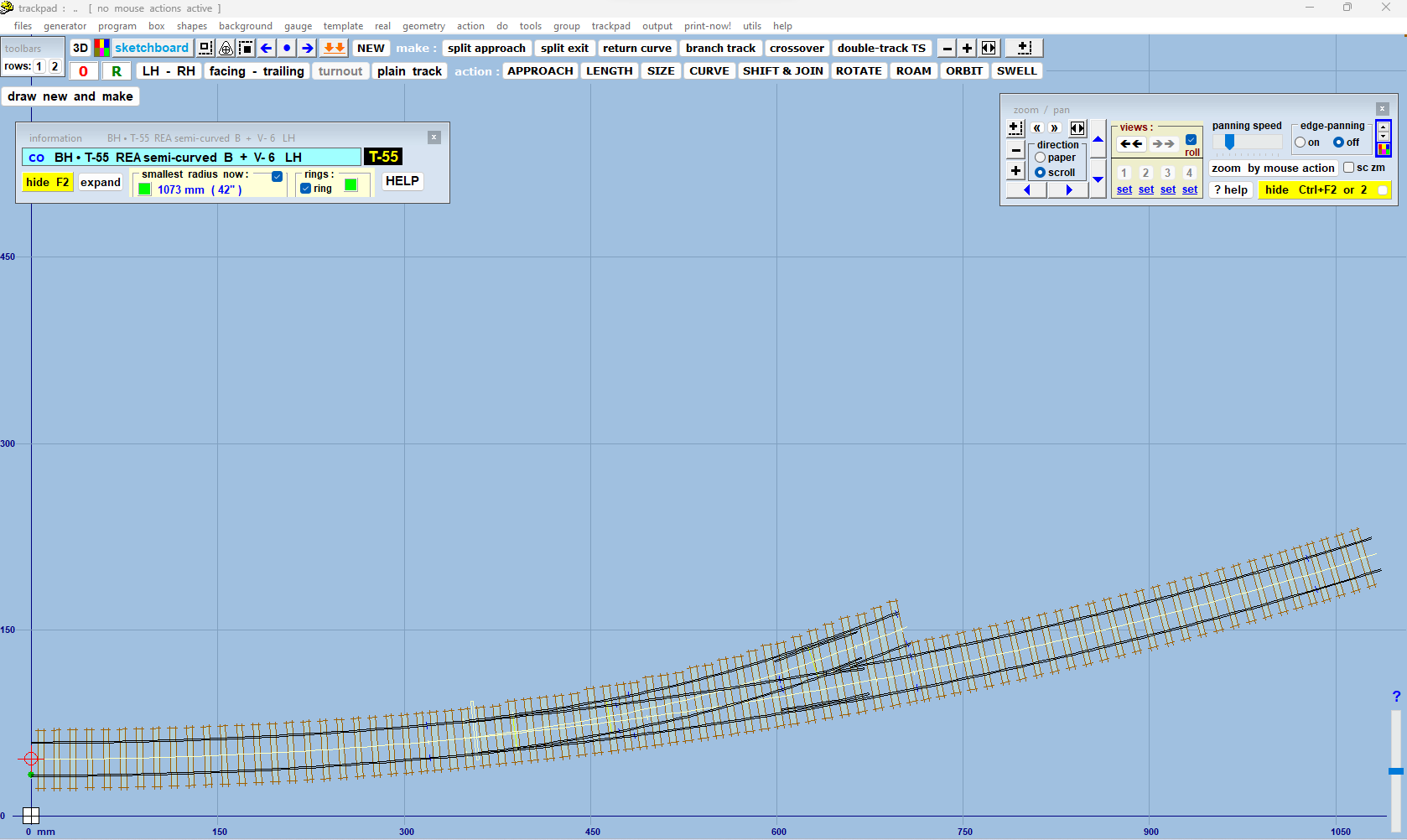Click the toolbar plus zoom-in icon
Viewport: 1407px width, 840px height.
pyautogui.click(x=967, y=48)
